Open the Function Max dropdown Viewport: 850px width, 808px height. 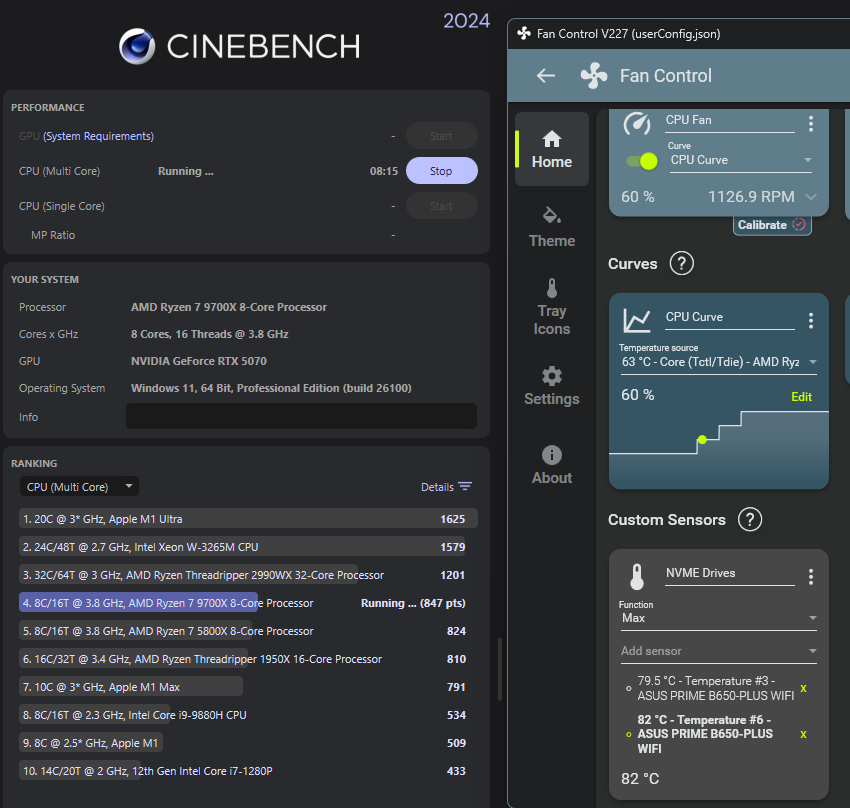pos(719,618)
